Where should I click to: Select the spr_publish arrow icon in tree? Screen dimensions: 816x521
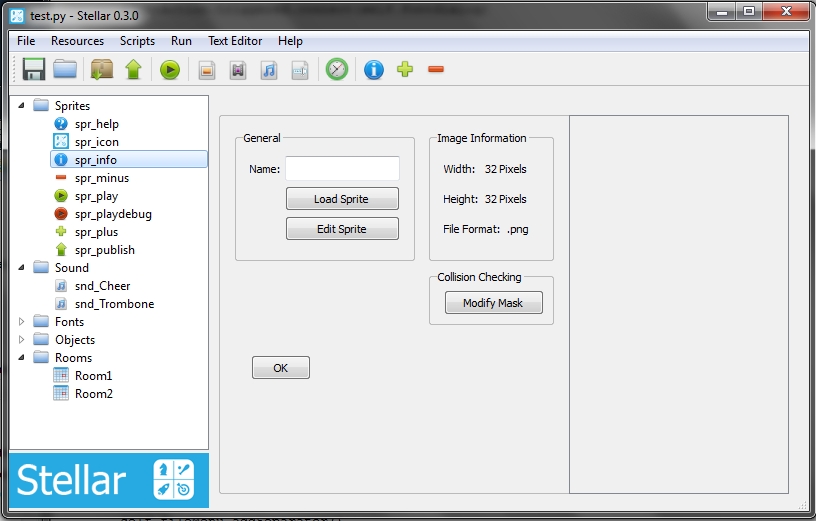61,249
